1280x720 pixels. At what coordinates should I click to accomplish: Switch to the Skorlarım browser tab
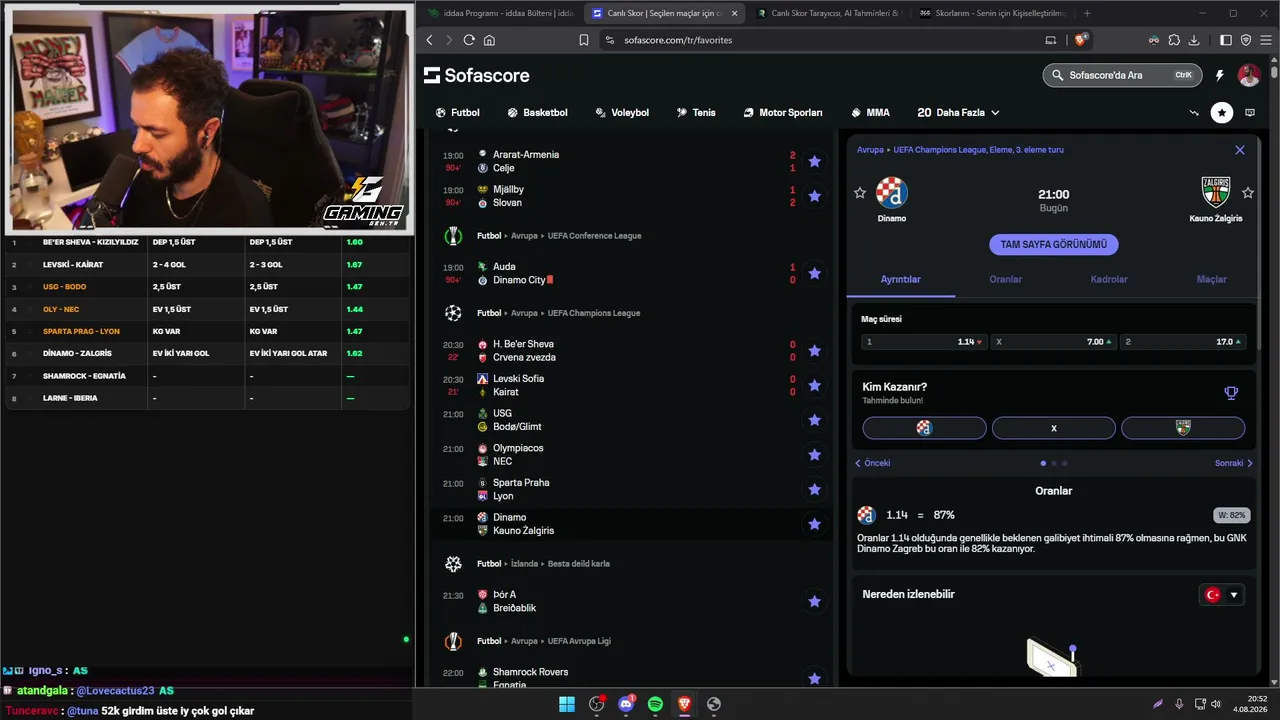(992, 13)
